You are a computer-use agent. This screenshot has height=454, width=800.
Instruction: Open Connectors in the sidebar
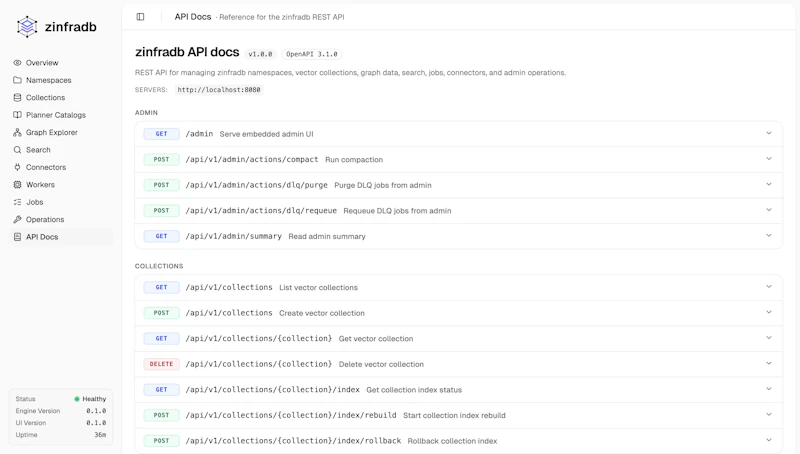pyautogui.click(x=61, y=167)
